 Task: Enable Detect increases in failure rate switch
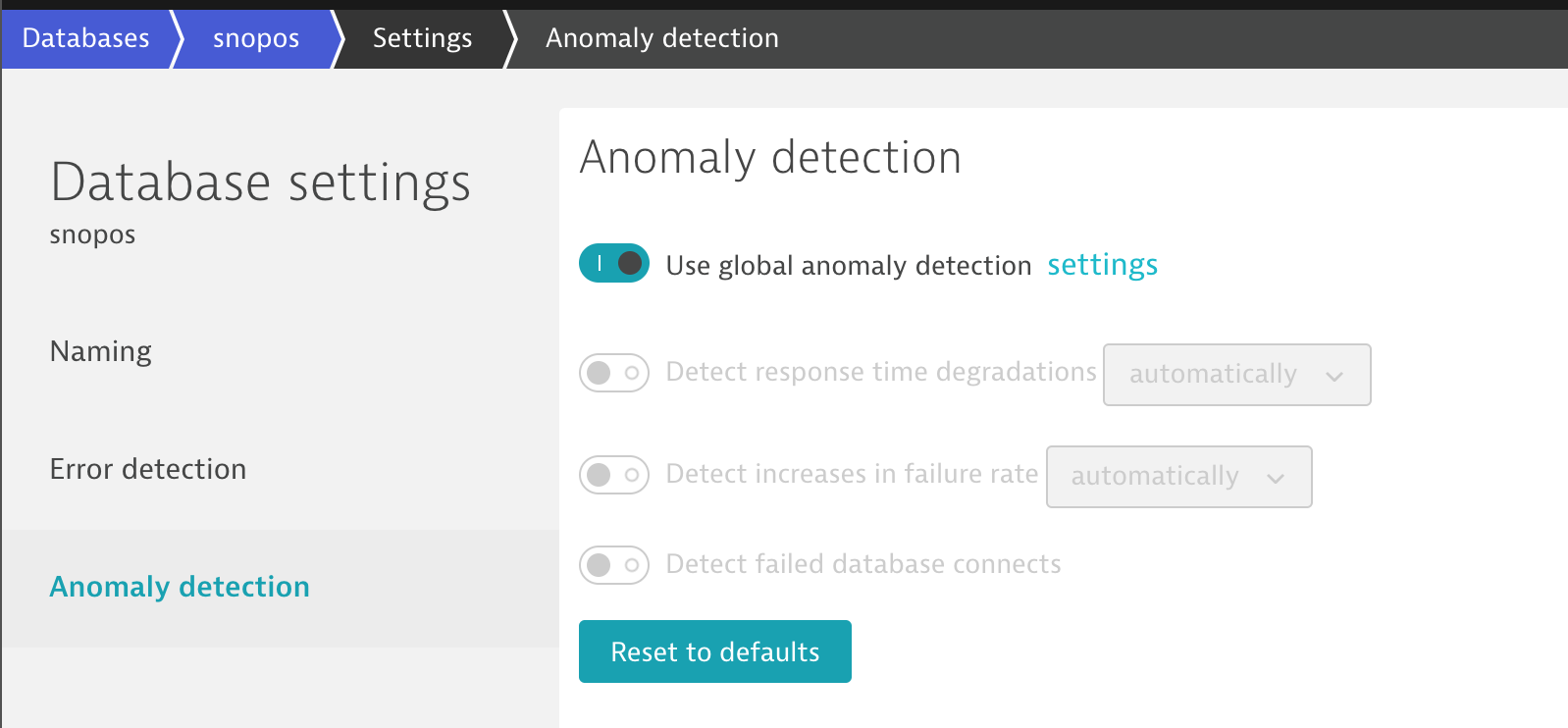(614, 475)
